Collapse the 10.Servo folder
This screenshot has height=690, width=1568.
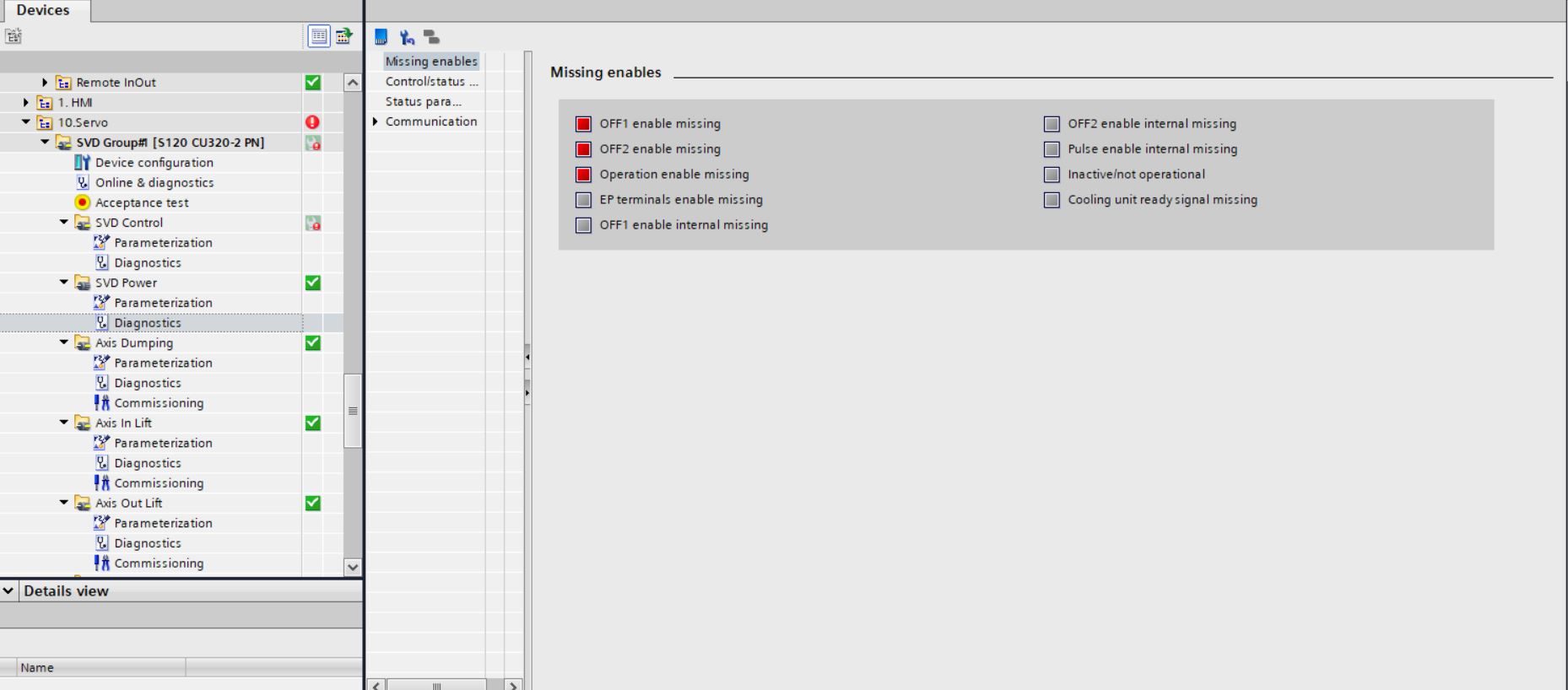(26, 122)
